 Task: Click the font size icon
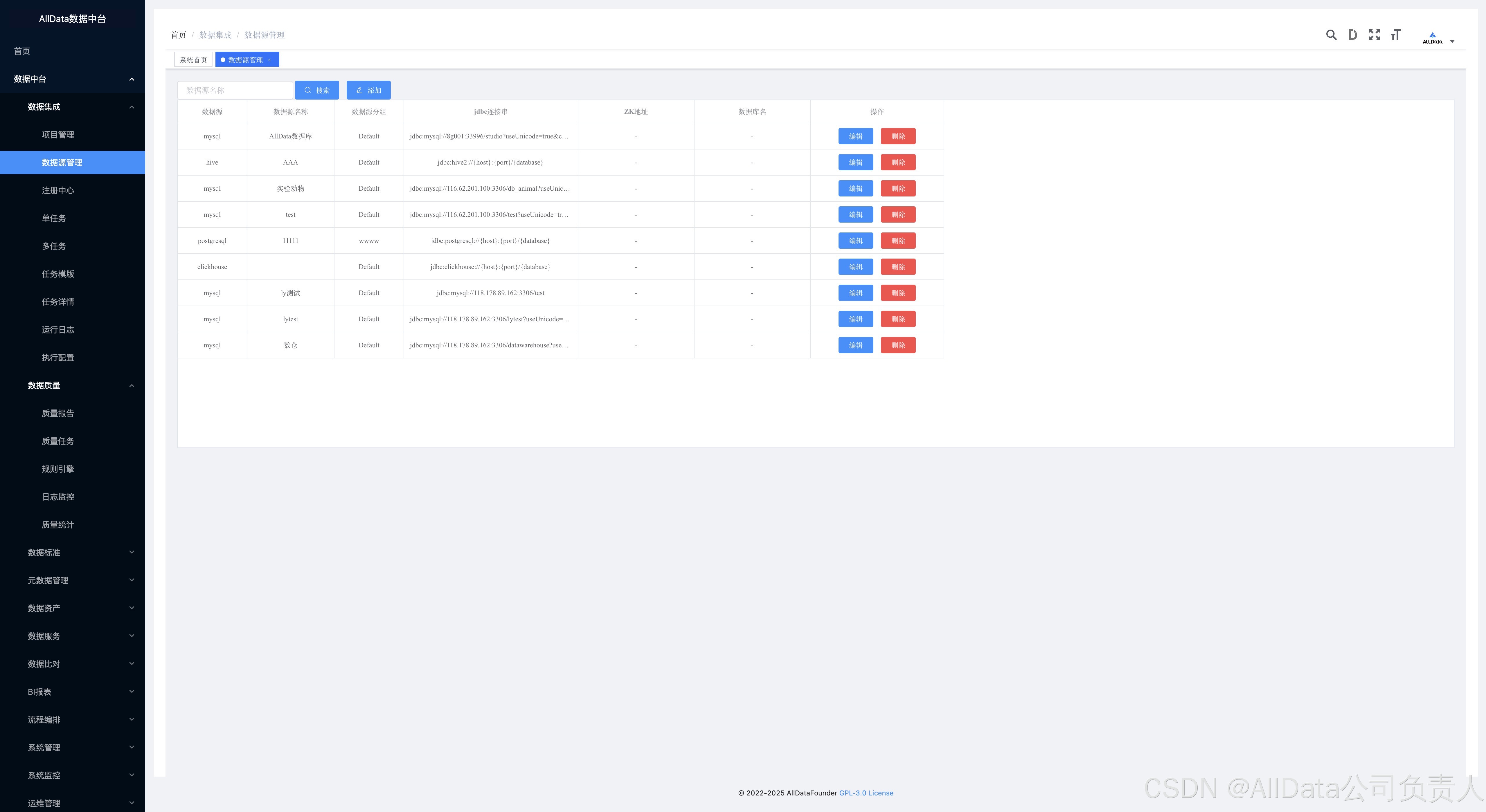click(x=1395, y=35)
